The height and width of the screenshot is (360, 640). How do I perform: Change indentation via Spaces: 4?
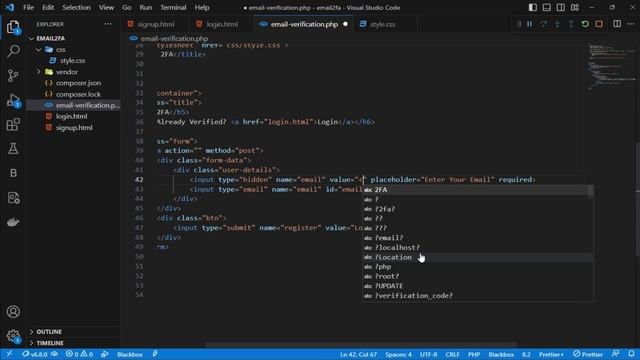[398, 354]
